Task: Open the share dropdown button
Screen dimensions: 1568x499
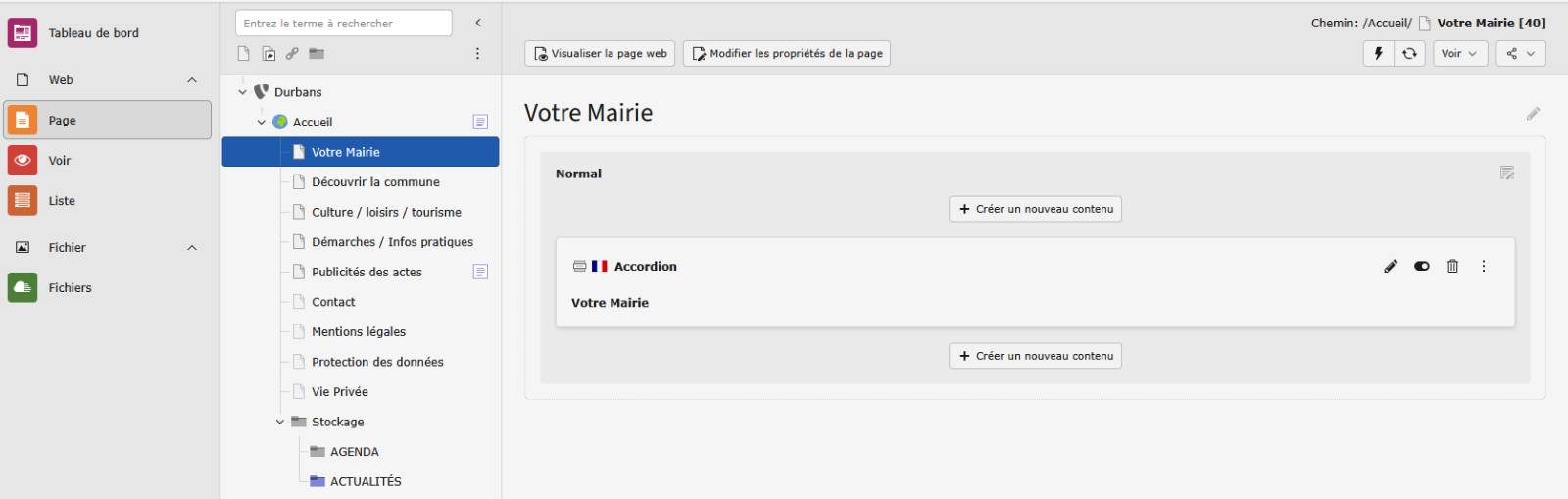Action: point(1520,53)
